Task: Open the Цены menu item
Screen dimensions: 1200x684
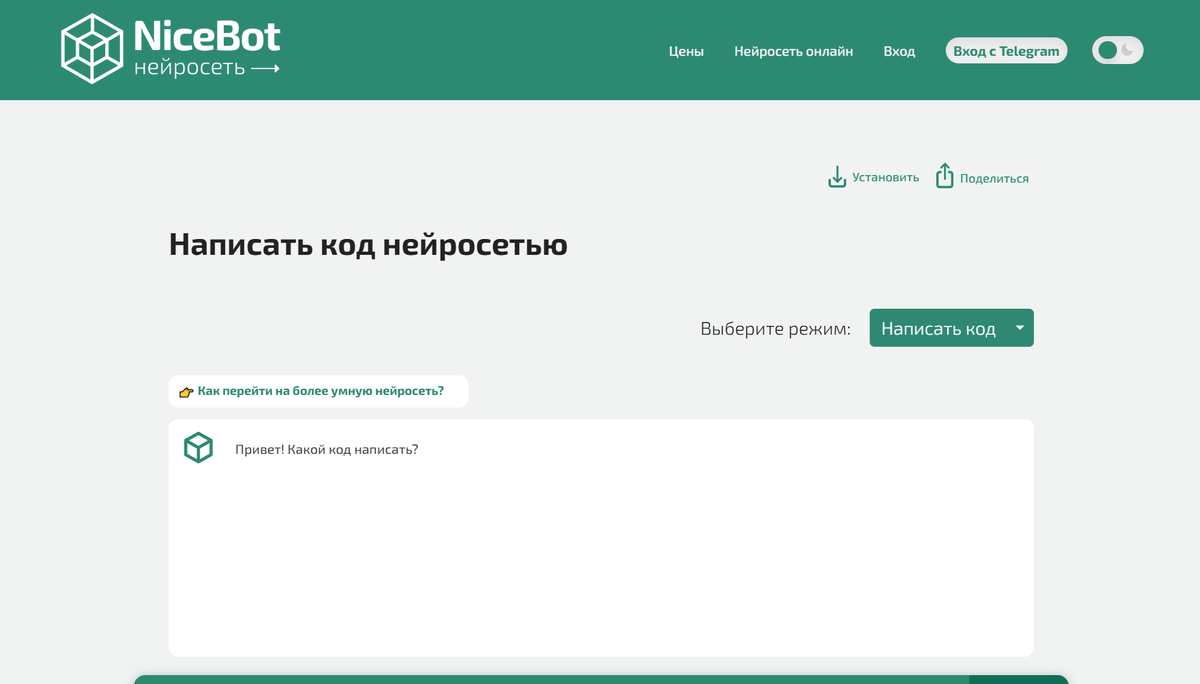Action: (686, 51)
